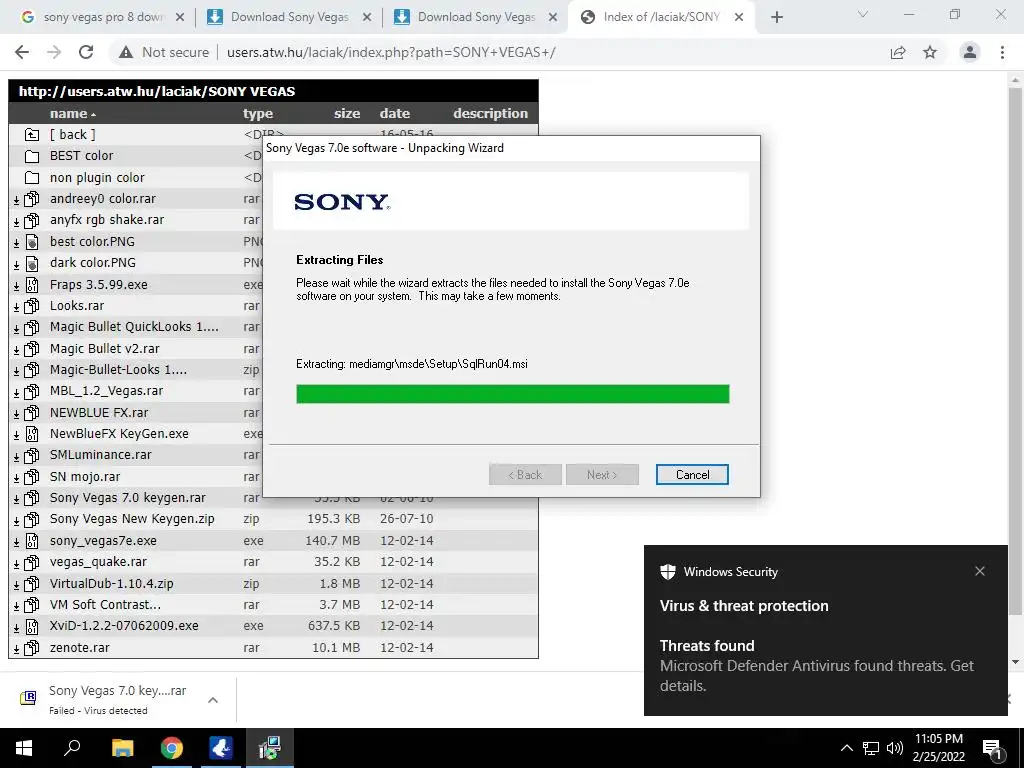Image resolution: width=1024 pixels, height=768 pixels.
Task: Open a new browser tab
Action: point(776,18)
